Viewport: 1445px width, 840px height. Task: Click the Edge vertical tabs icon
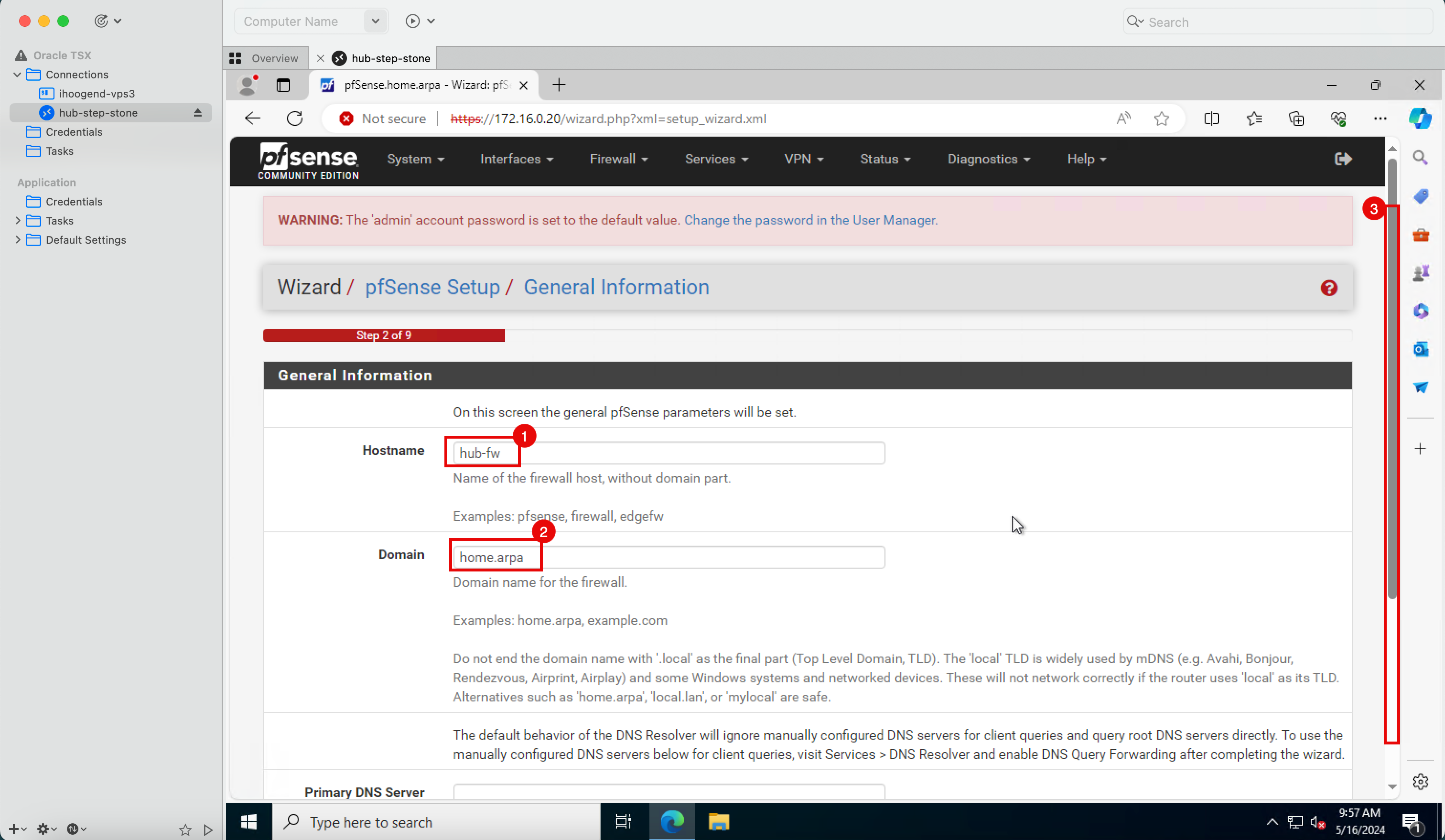283,86
